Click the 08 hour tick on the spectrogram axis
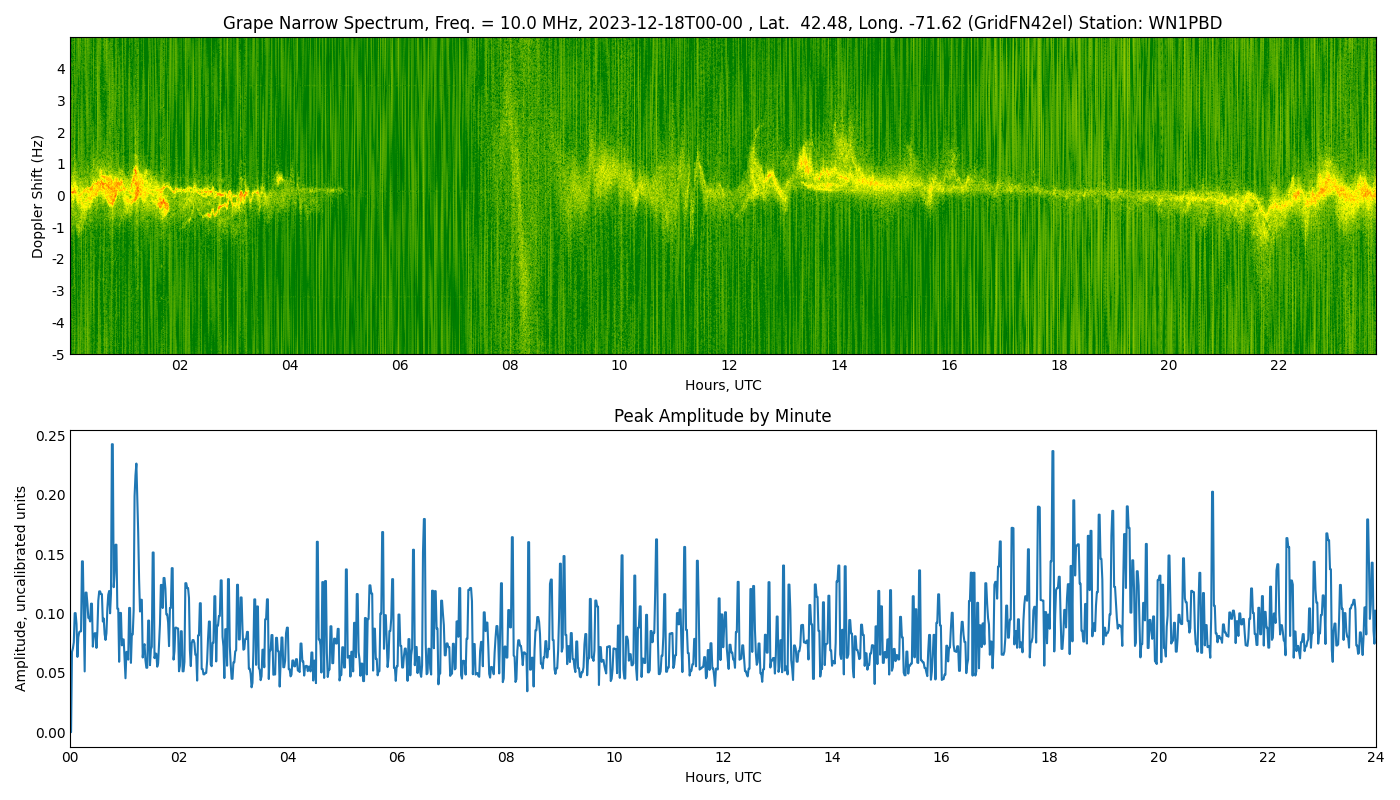The height and width of the screenshot is (800, 1400). [x=510, y=366]
